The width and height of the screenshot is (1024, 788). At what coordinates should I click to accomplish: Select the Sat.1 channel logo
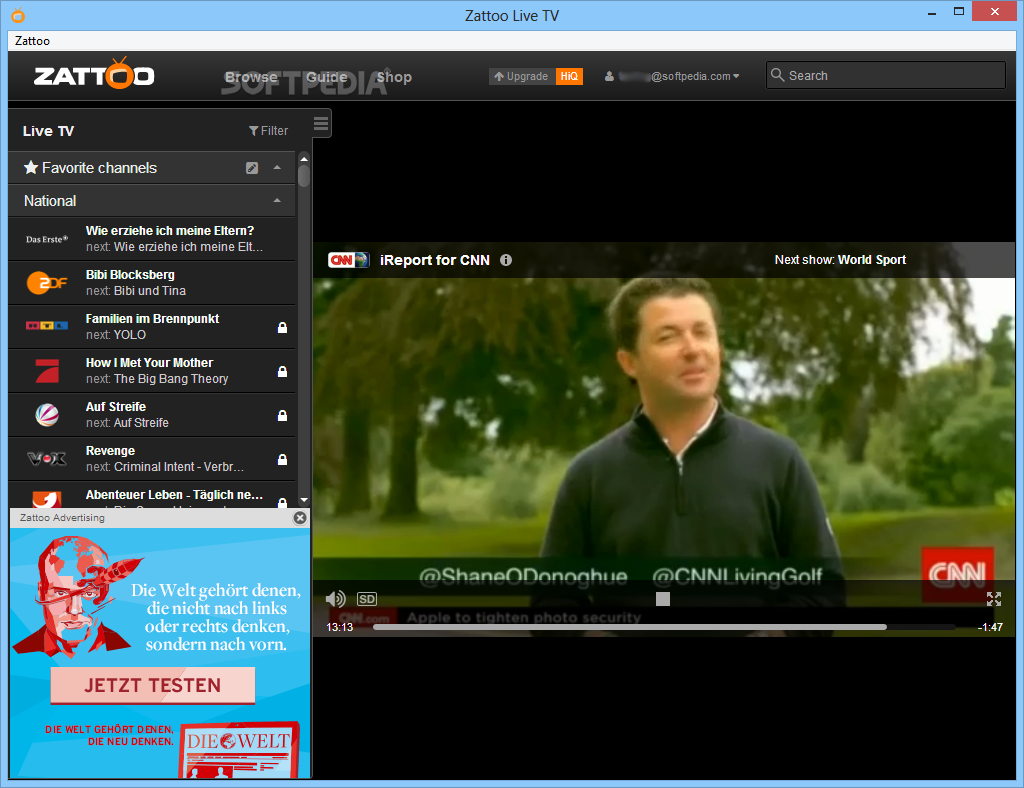pos(47,415)
